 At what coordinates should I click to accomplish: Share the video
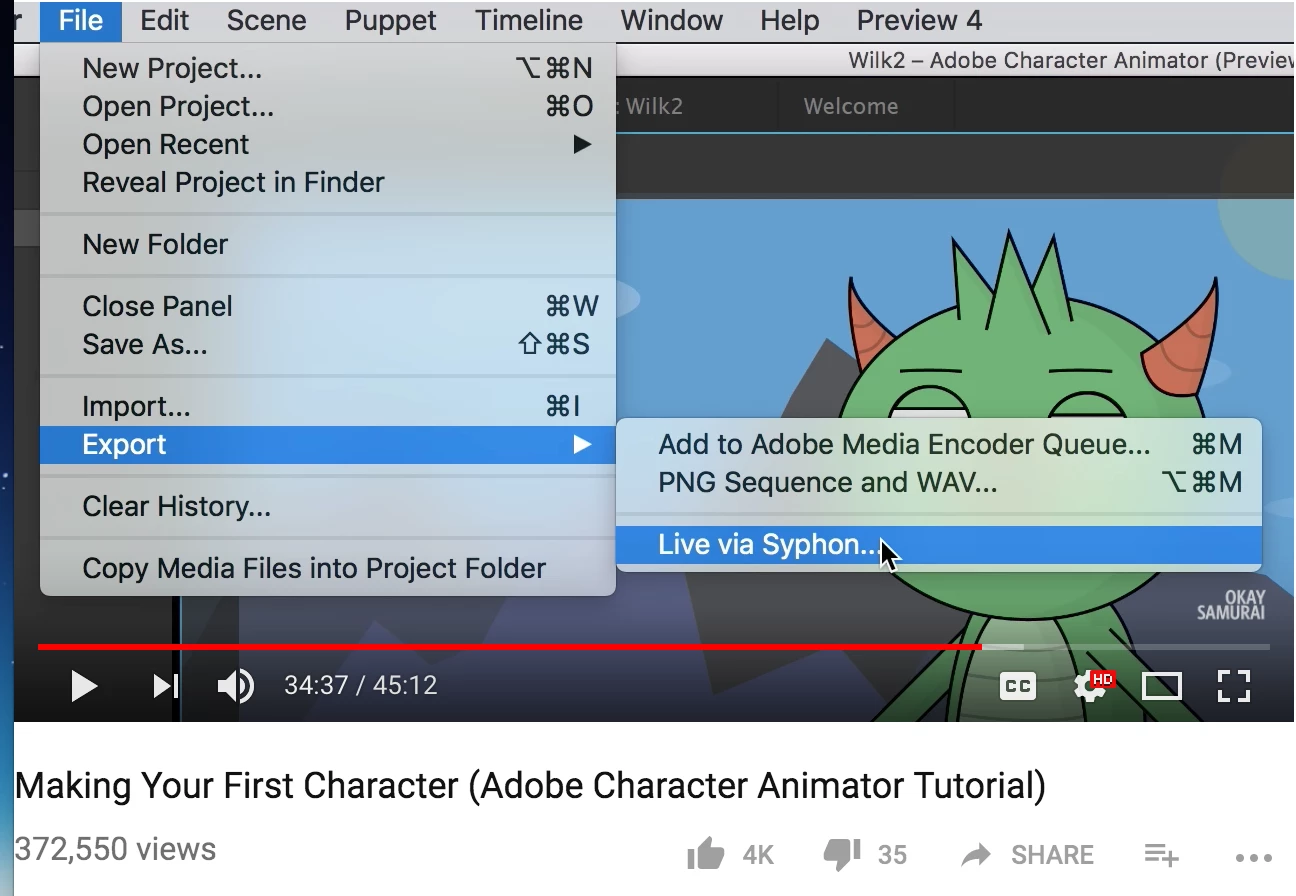coord(1027,855)
